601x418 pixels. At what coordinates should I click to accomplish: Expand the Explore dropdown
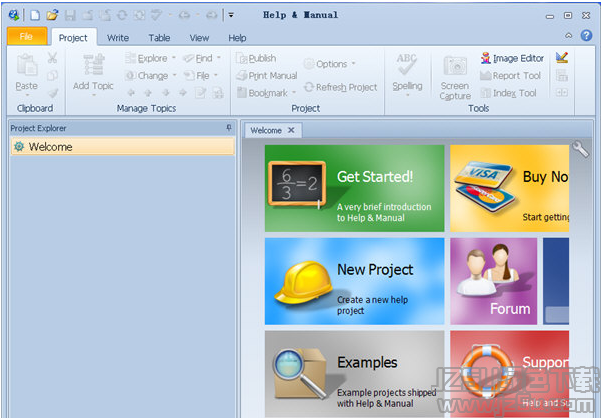[174, 58]
